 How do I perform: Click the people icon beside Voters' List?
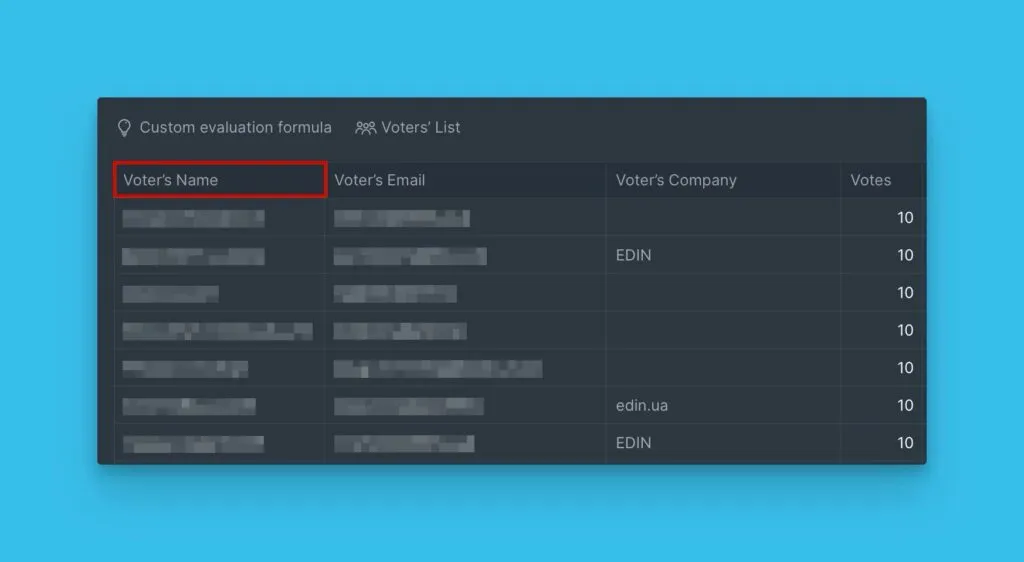coord(365,128)
